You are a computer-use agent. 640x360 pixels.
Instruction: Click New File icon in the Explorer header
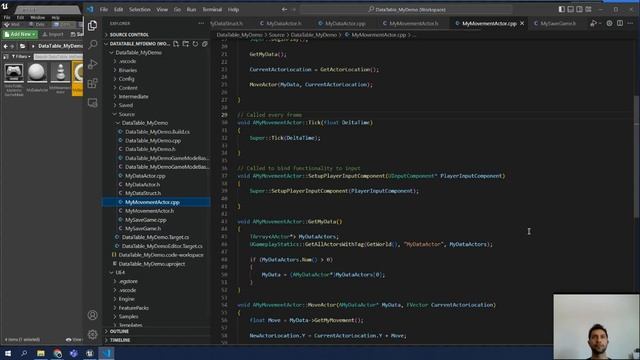click(x=176, y=44)
